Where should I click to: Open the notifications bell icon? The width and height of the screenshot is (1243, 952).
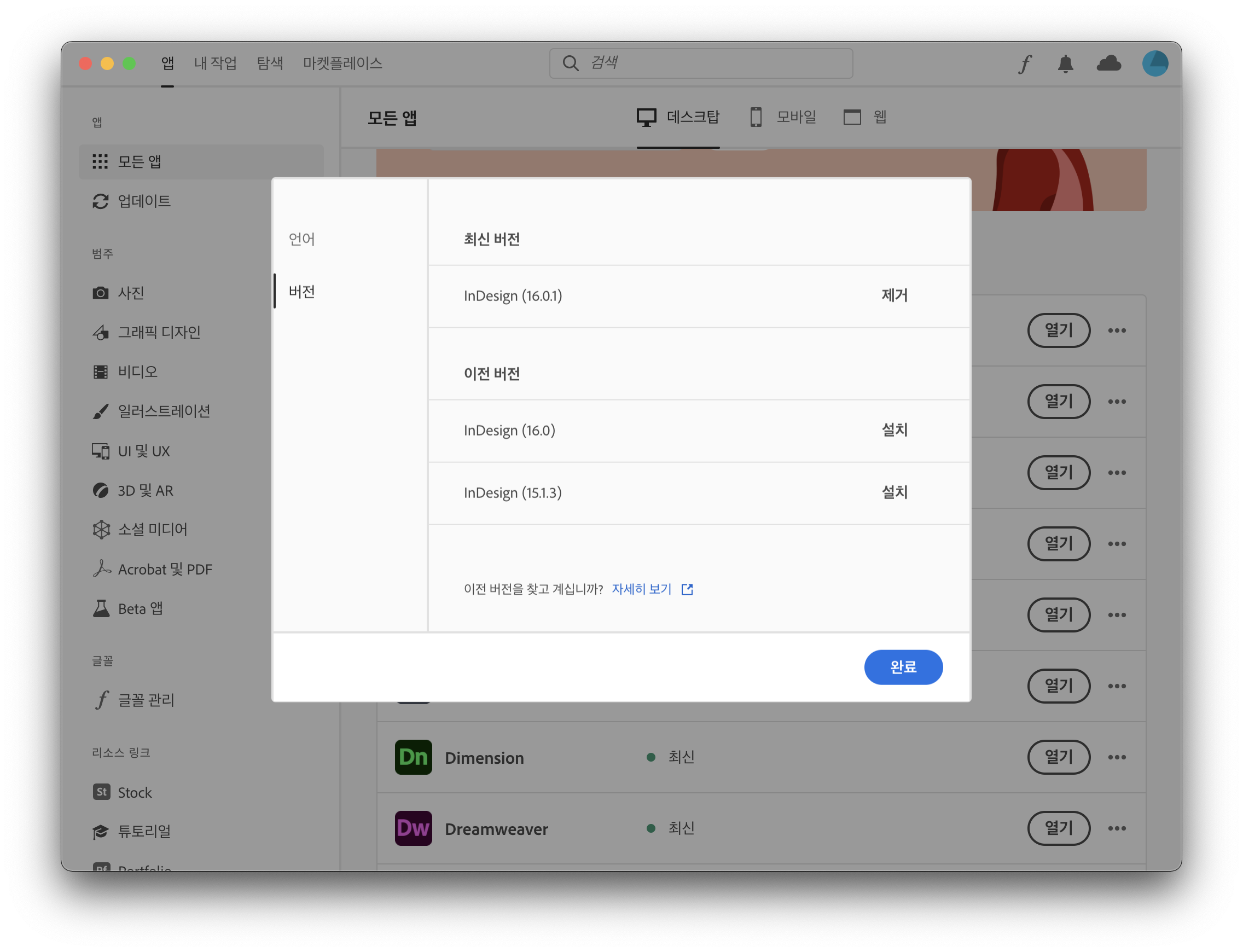(1065, 63)
